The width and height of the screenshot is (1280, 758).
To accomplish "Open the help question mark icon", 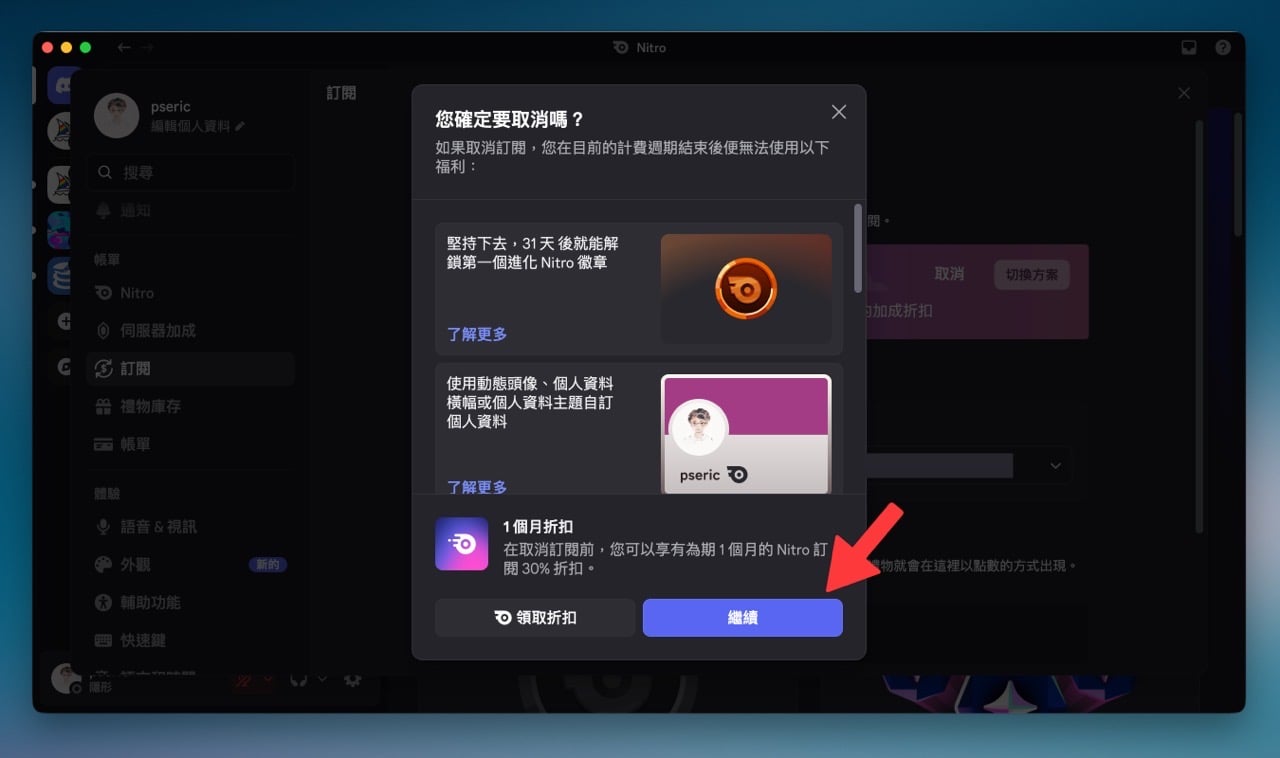I will (1222, 47).
